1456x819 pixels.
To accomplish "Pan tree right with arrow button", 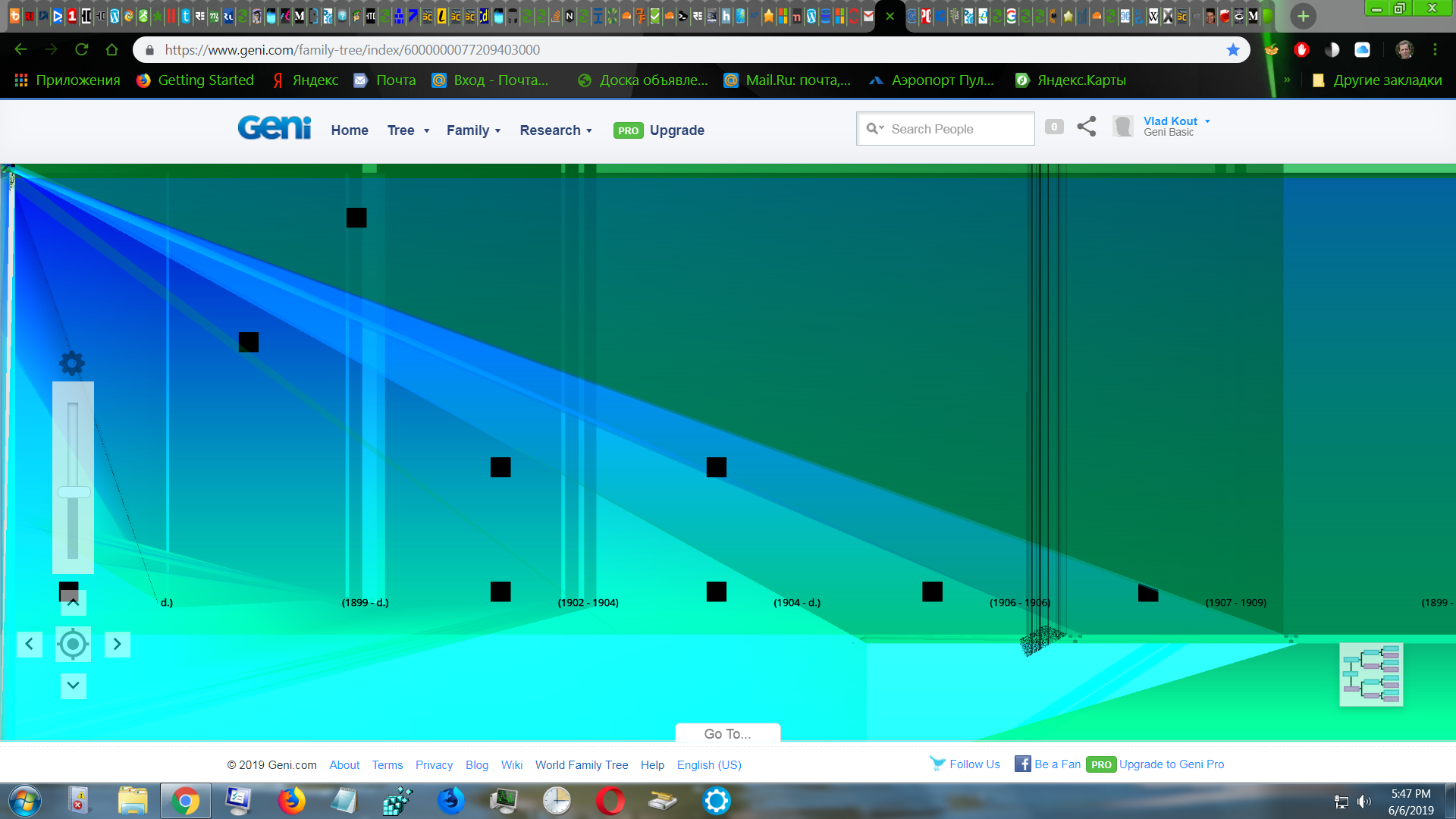I will tap(117, 644).
